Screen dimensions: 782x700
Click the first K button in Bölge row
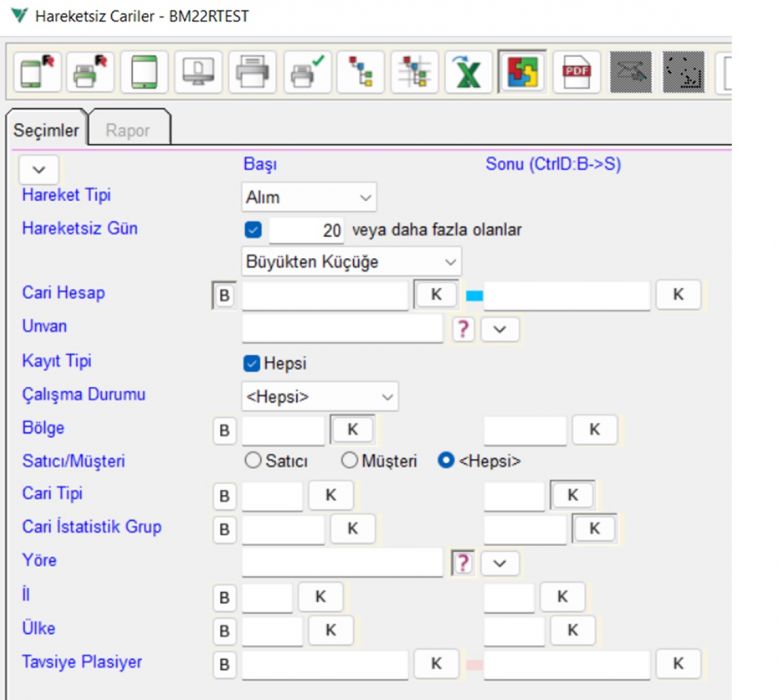(351, 429)
